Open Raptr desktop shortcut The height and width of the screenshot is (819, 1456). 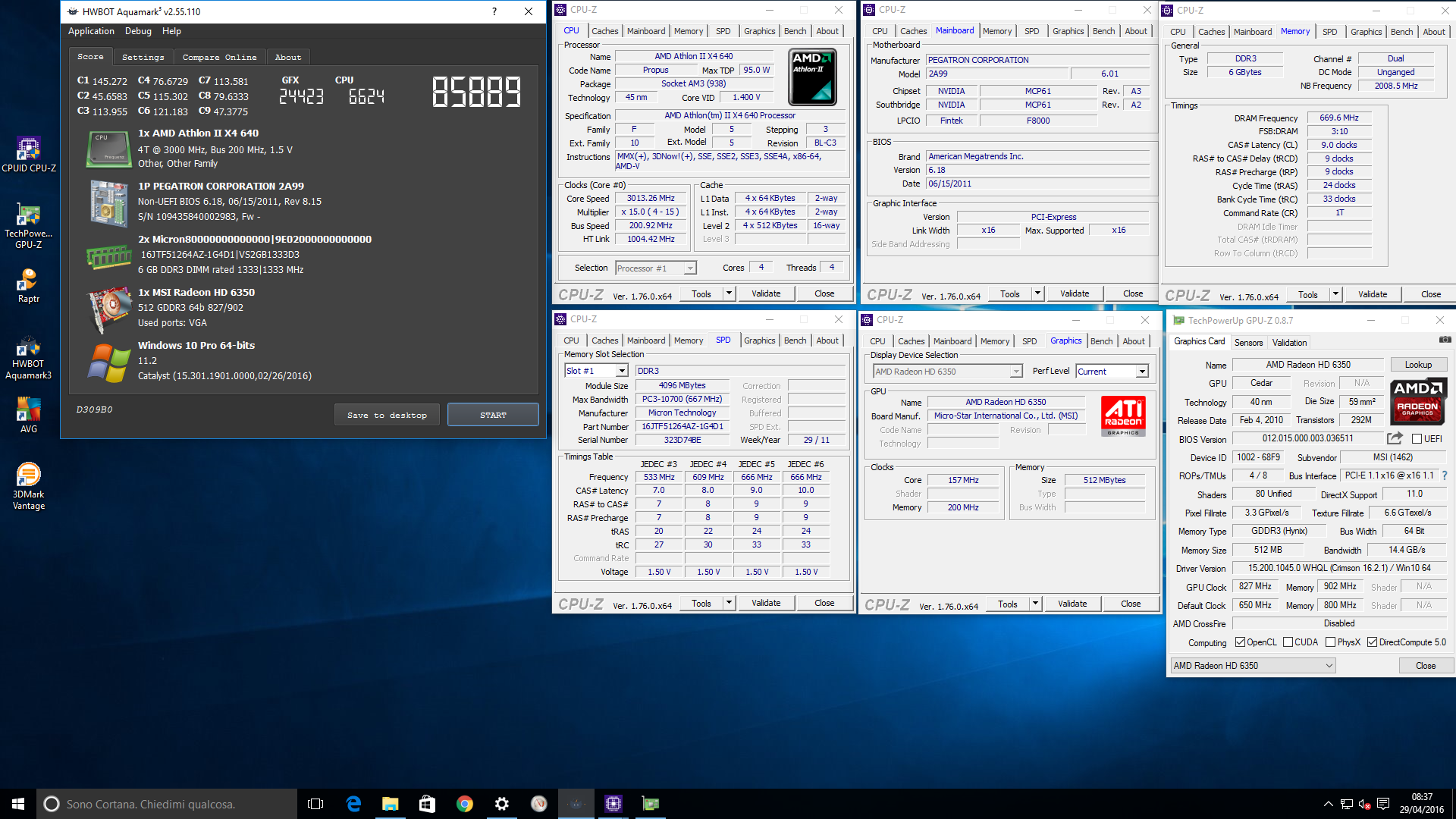pos(29,286)
